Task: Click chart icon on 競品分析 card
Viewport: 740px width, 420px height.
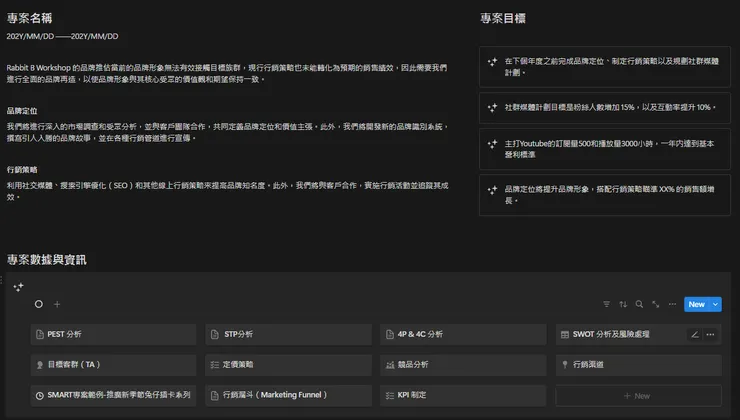Action: click(390, 365)
